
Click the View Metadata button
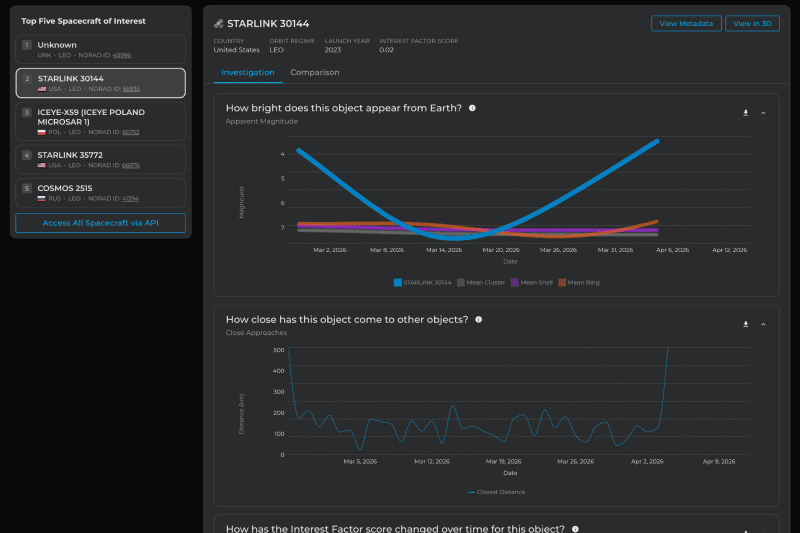tap(686, 23)
